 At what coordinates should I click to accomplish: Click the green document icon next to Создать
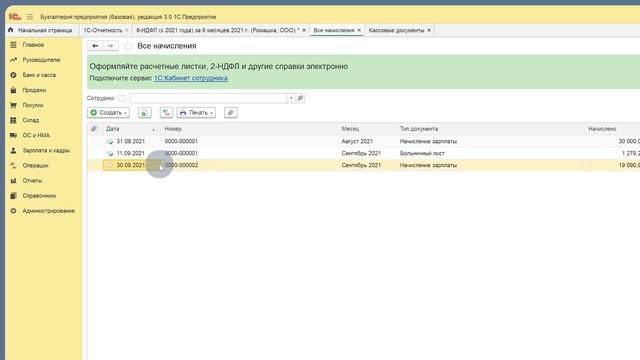144,113
